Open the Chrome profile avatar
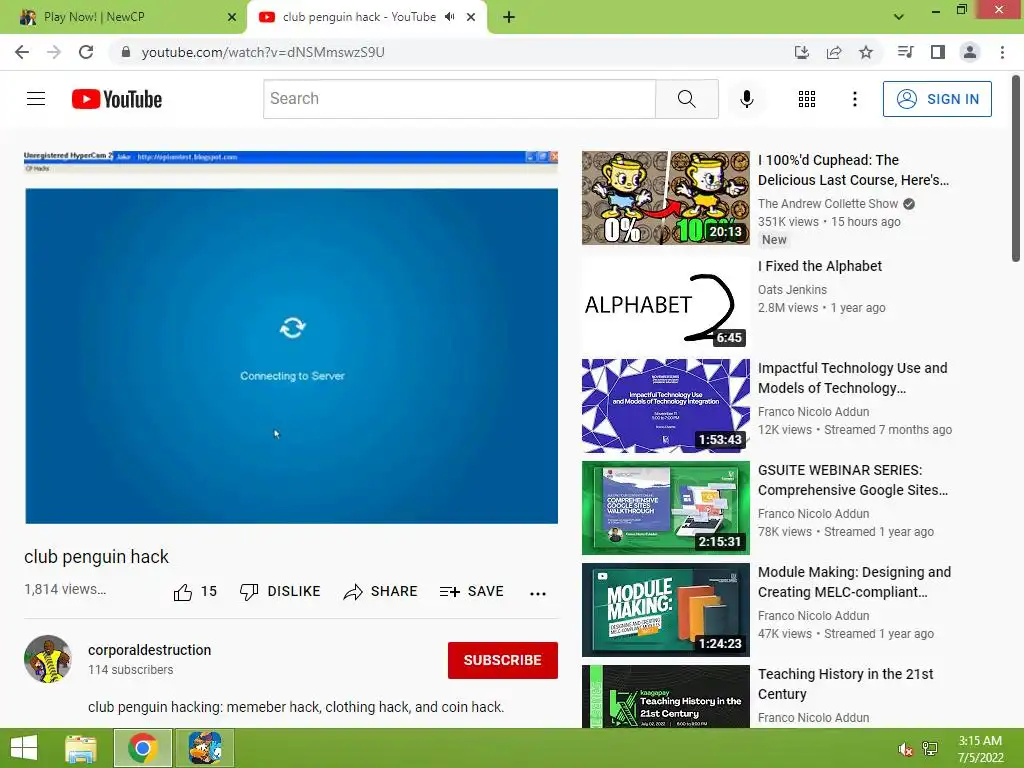1024x768 pixels. (970, 52)
